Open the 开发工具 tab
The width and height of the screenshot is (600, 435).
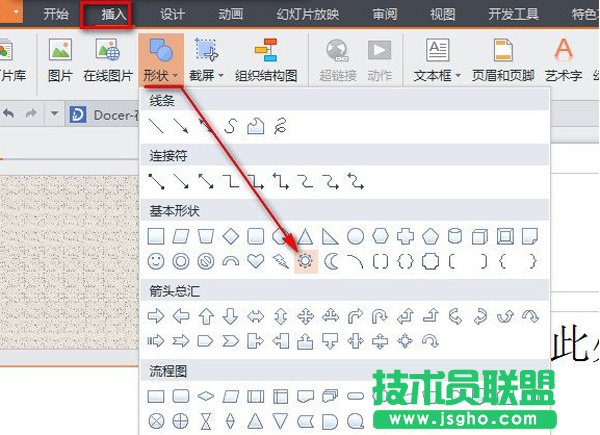(513, 15)
